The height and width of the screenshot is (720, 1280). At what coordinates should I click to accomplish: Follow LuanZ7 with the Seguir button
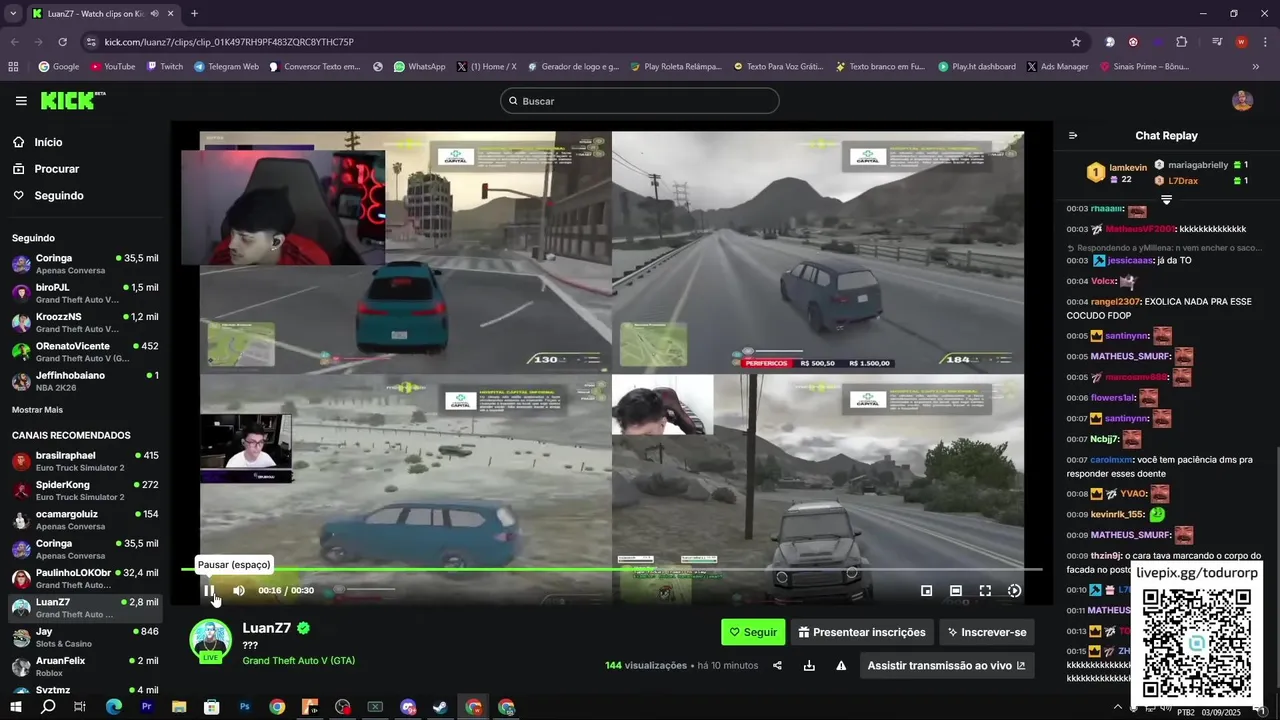753,632
